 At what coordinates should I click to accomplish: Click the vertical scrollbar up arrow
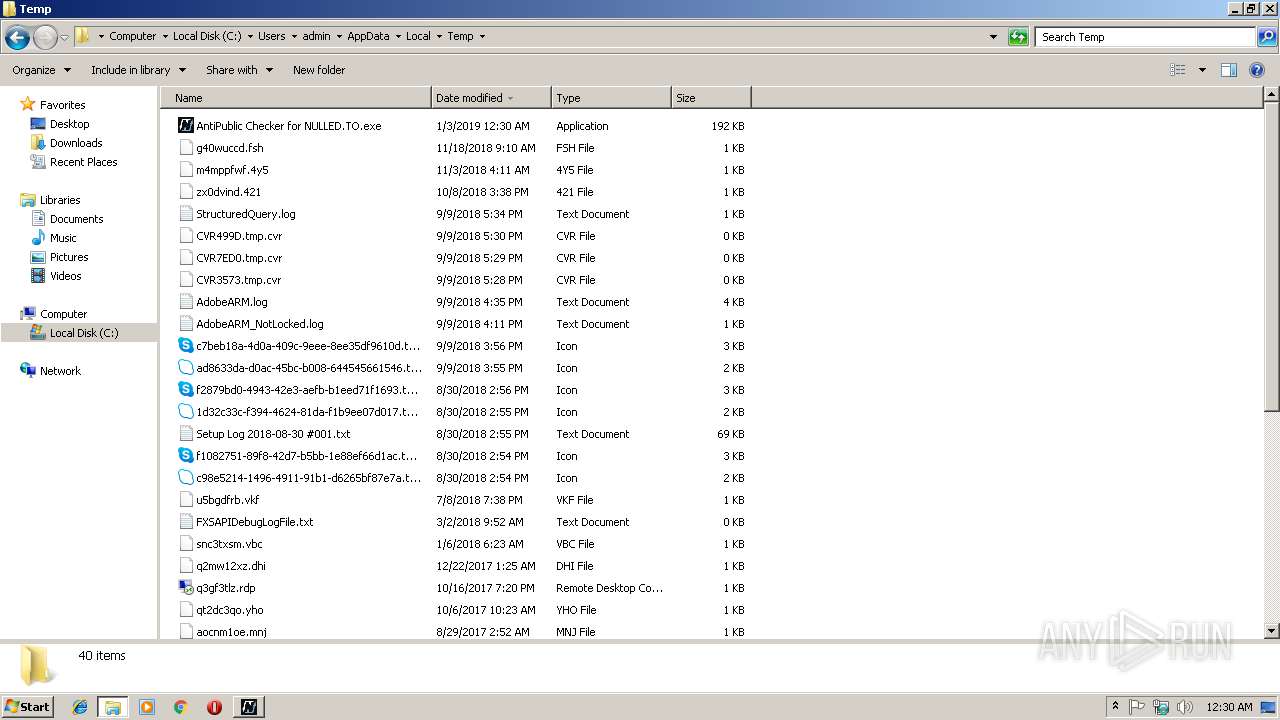(1272, 95)
